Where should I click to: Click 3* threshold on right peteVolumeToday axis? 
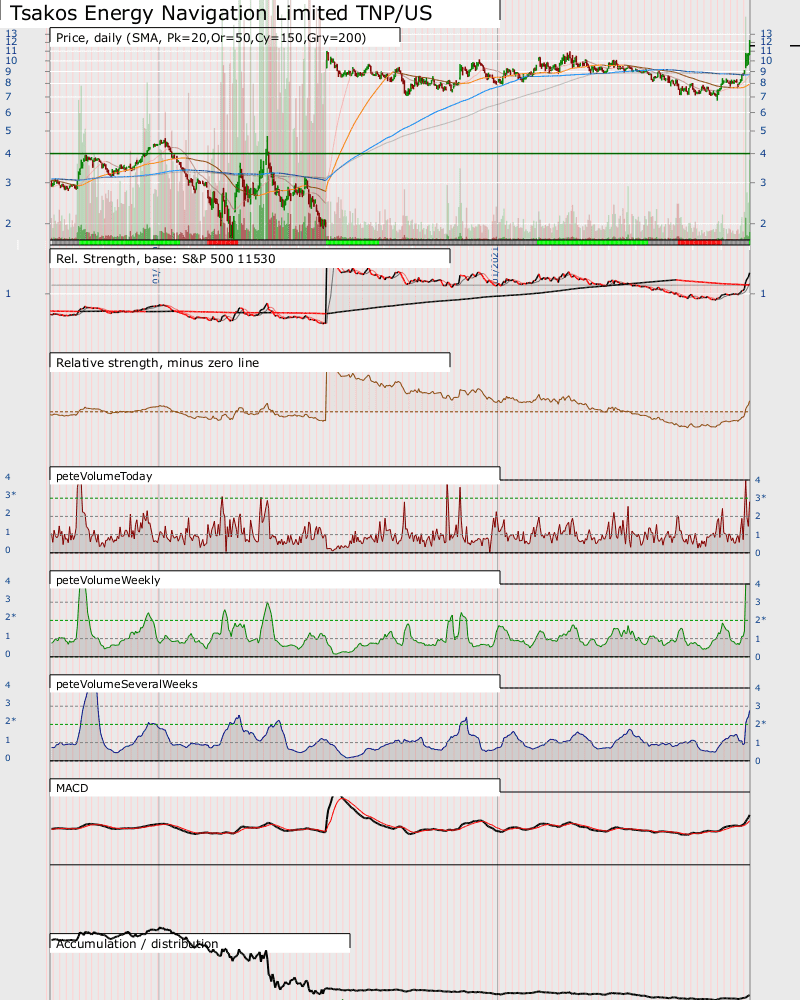click(760, 497)
